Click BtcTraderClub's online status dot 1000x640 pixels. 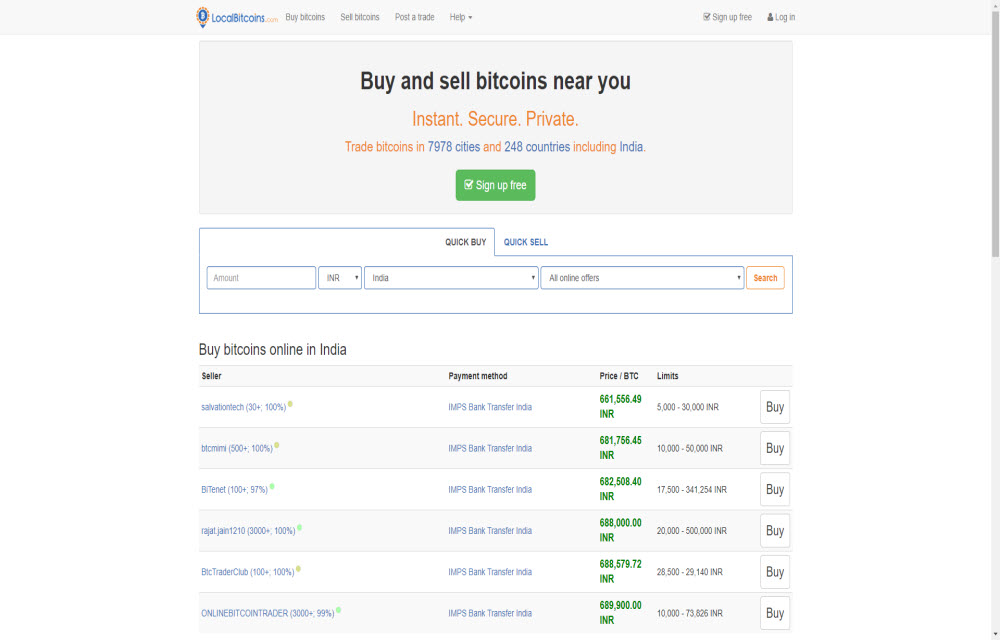(298, 569)
